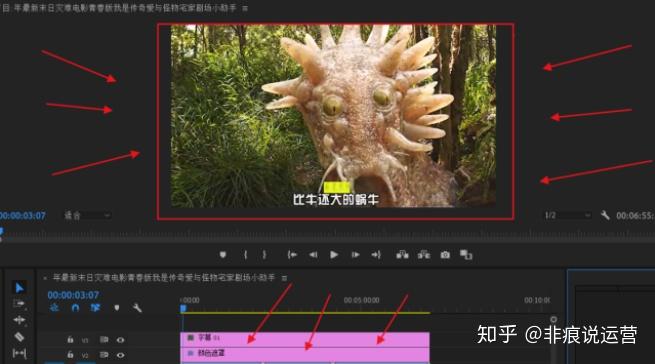This screenshot has height=364, width=655.
Task: Toggle lock on V3 track
Action: pyautogui.click(x=70, y=340)
